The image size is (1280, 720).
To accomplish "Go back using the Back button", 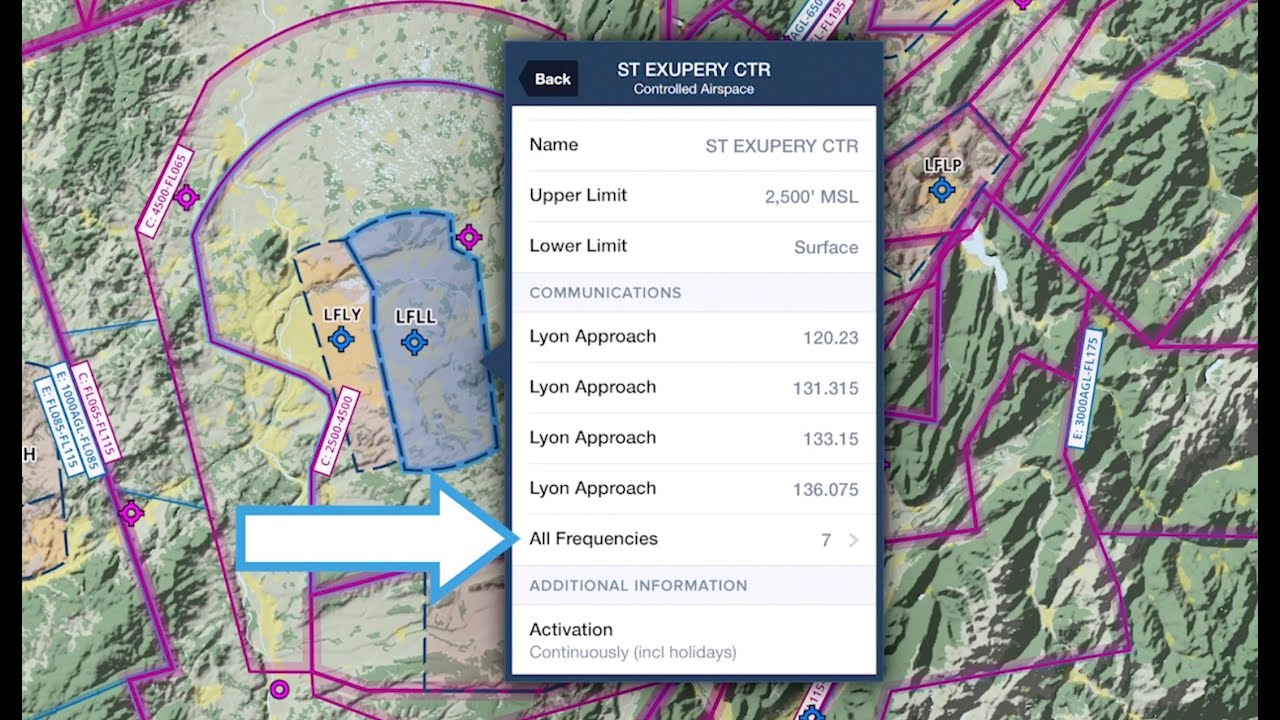I will point(548,79).
